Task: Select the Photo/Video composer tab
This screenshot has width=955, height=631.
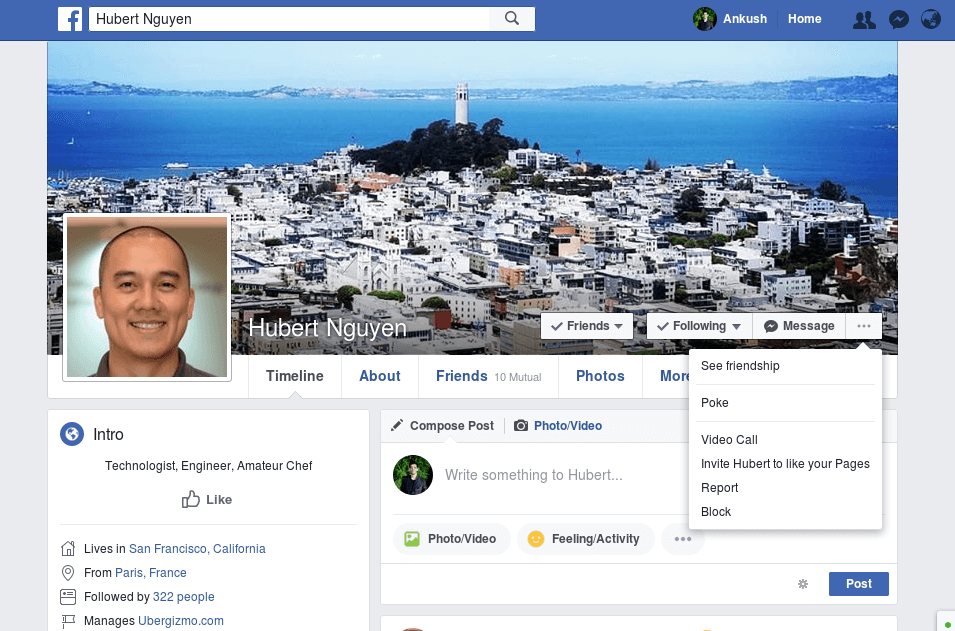Action: point(558,425)
